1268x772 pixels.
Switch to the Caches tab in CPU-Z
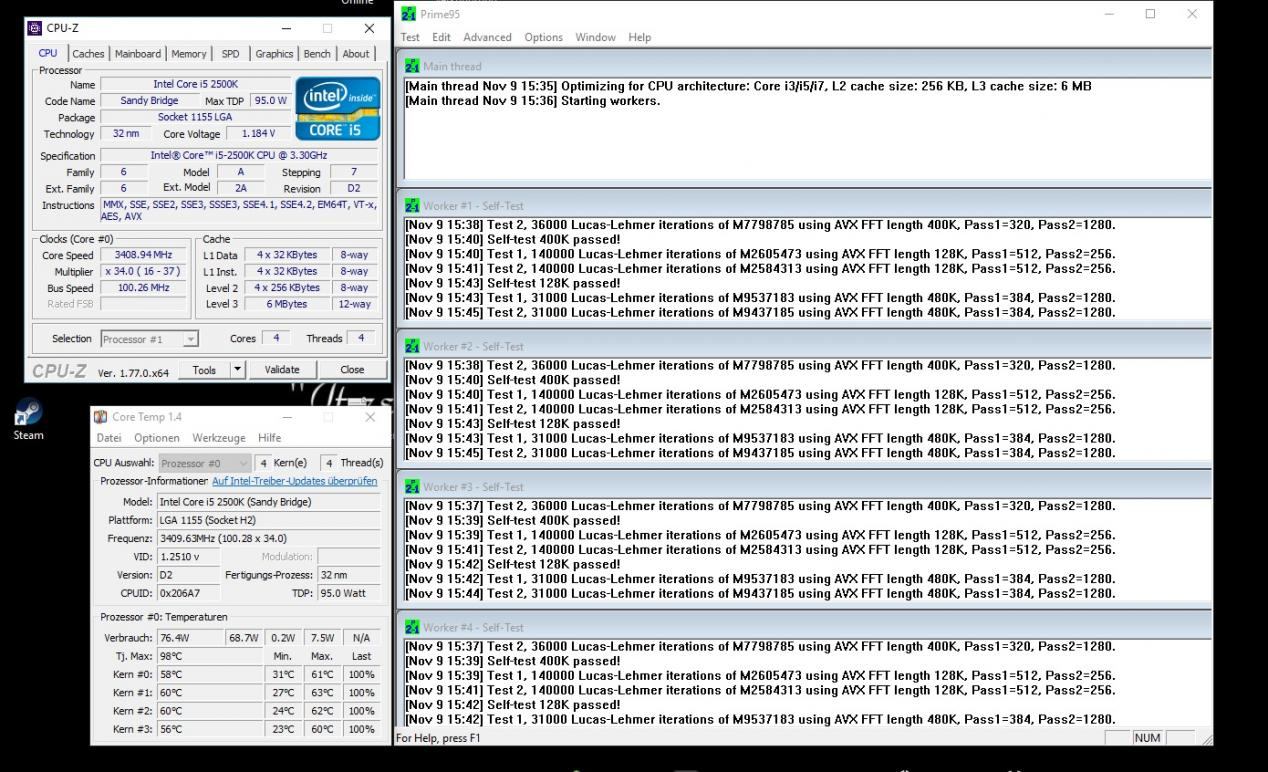click(88, 54)
